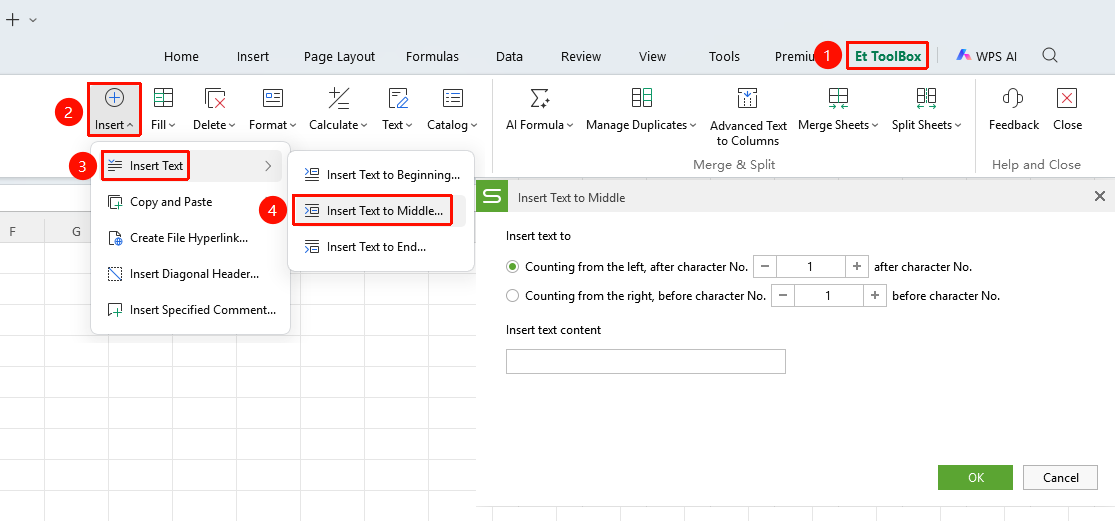Viewport: 1115px width, 521px height.
Task: Switch to the Page Layout tab
Action: [339, 56]
